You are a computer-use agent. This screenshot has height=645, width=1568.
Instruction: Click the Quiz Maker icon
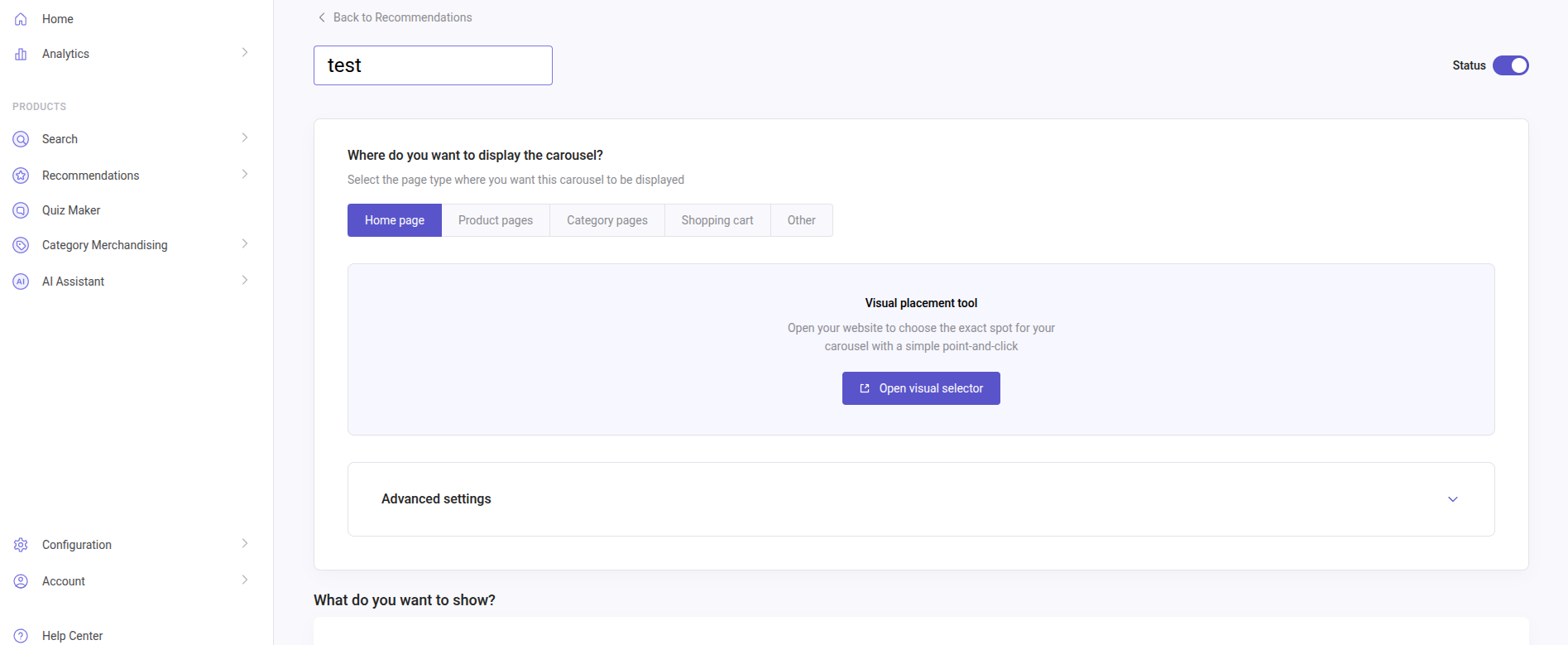(x=21, y=210)
